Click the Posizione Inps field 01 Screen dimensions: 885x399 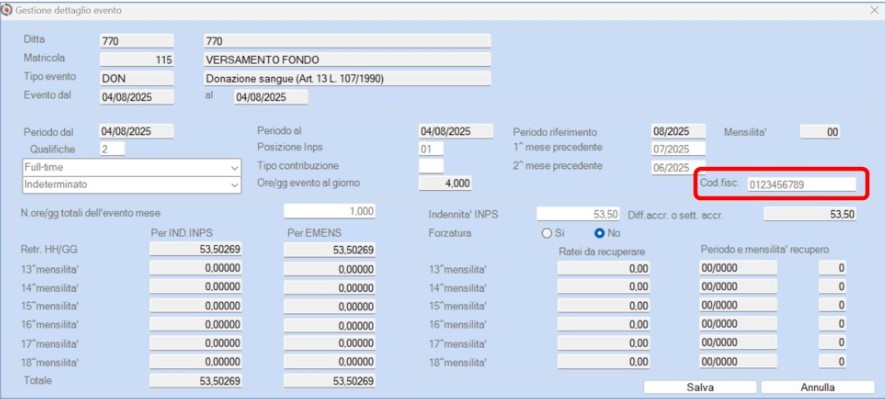[x=431, y=150]
